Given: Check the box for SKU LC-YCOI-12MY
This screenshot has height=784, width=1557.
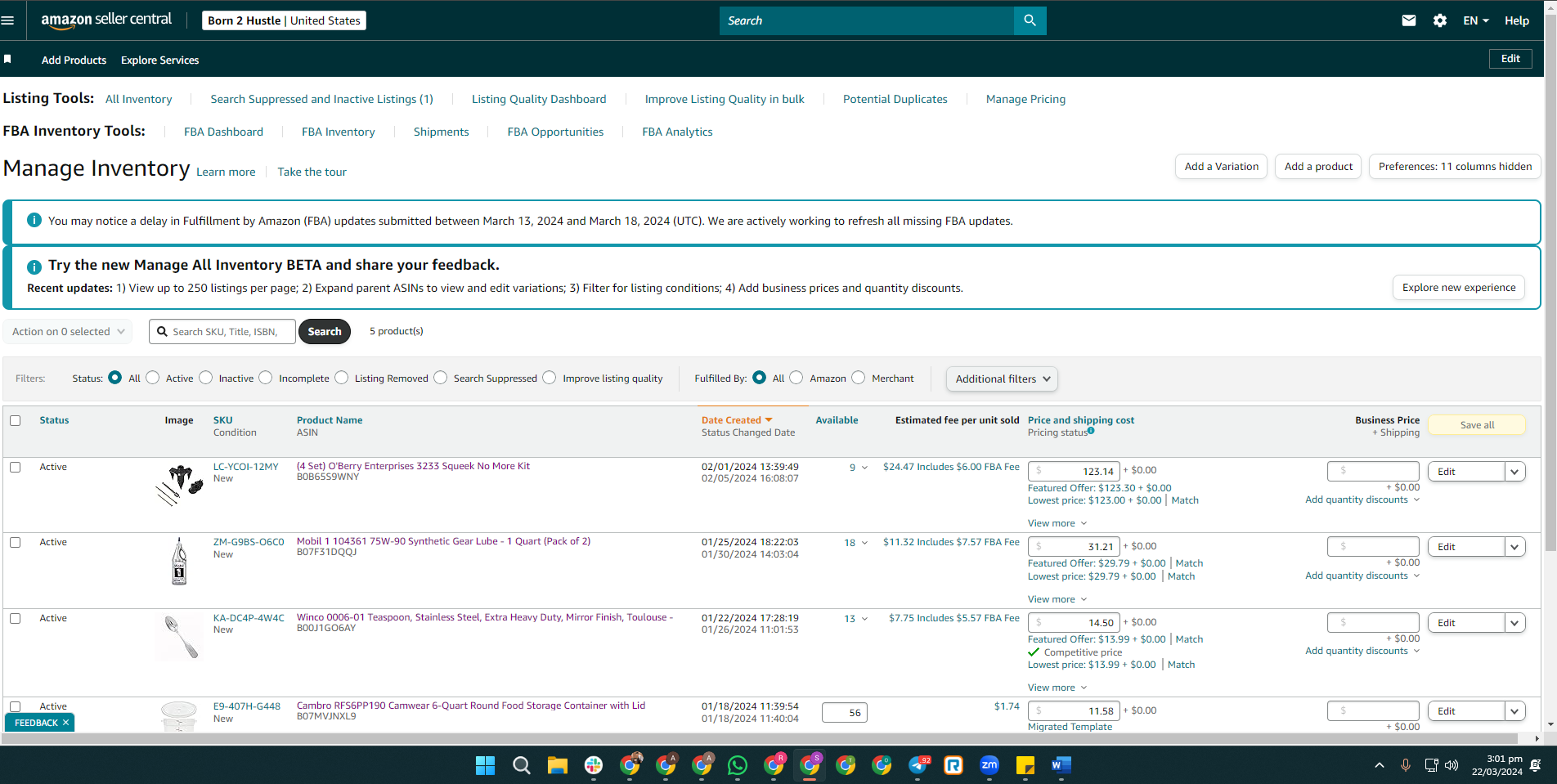Looking at the screenshot, I should click(15, 467).
